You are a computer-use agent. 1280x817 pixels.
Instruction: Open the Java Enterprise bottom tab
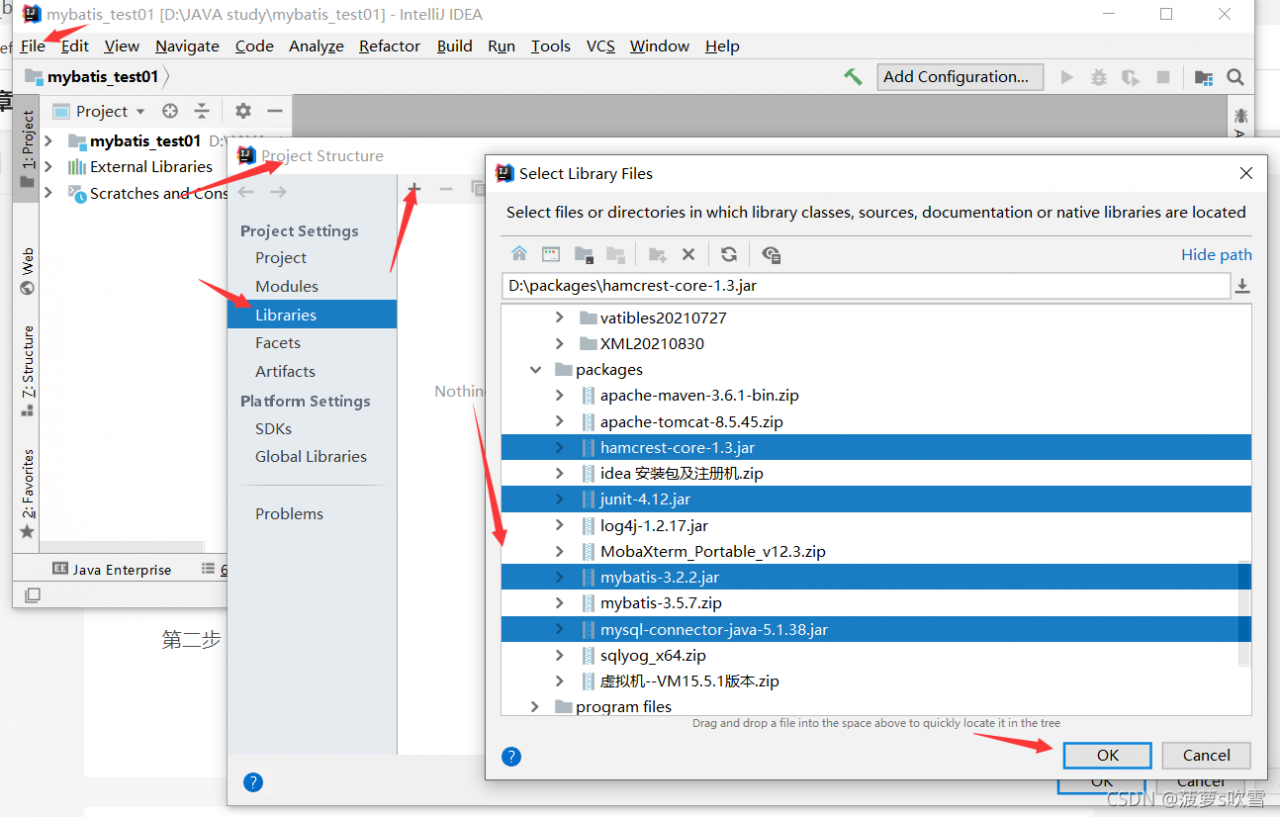point(112,570)
